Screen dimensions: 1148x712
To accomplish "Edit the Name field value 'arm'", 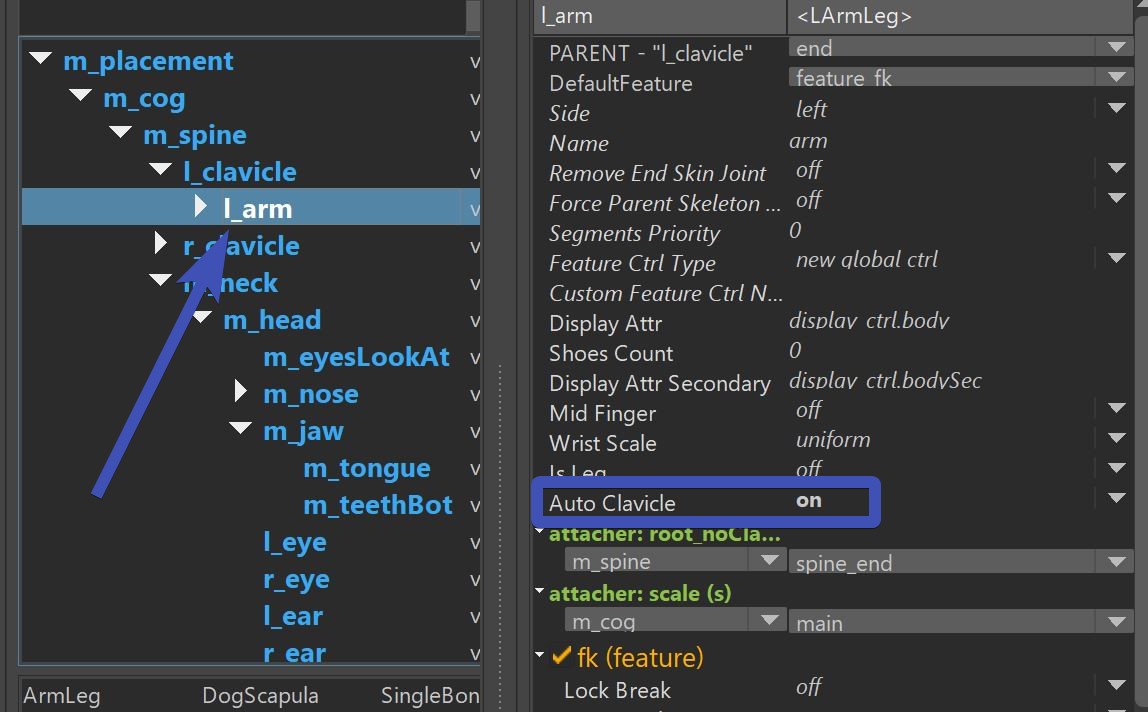I will coord(808,141).
